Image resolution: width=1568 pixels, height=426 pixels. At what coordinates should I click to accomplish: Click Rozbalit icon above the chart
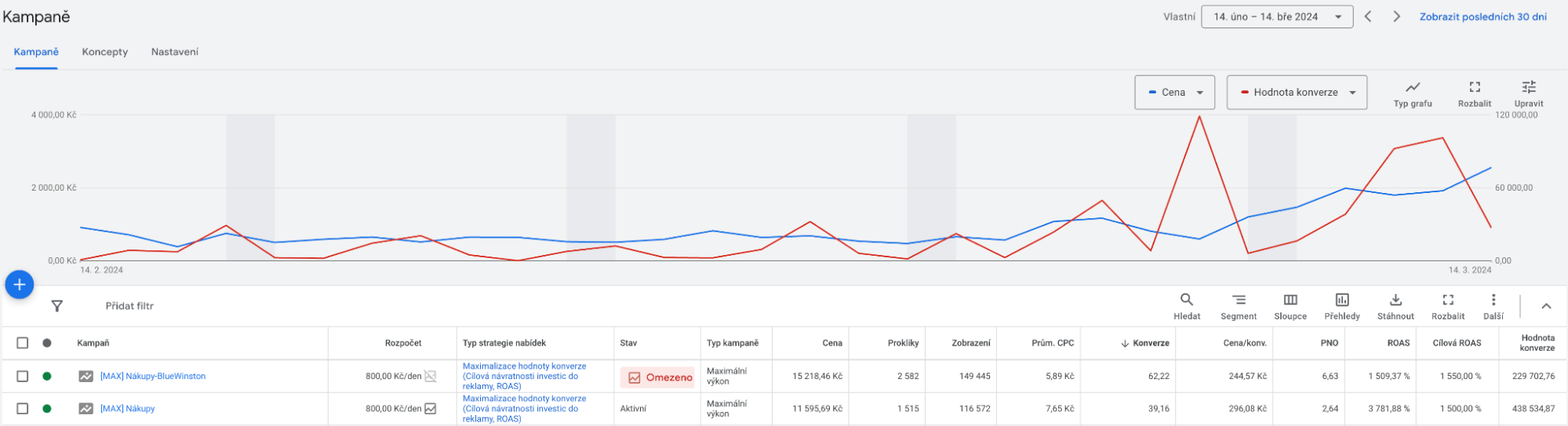(1474, 88)
